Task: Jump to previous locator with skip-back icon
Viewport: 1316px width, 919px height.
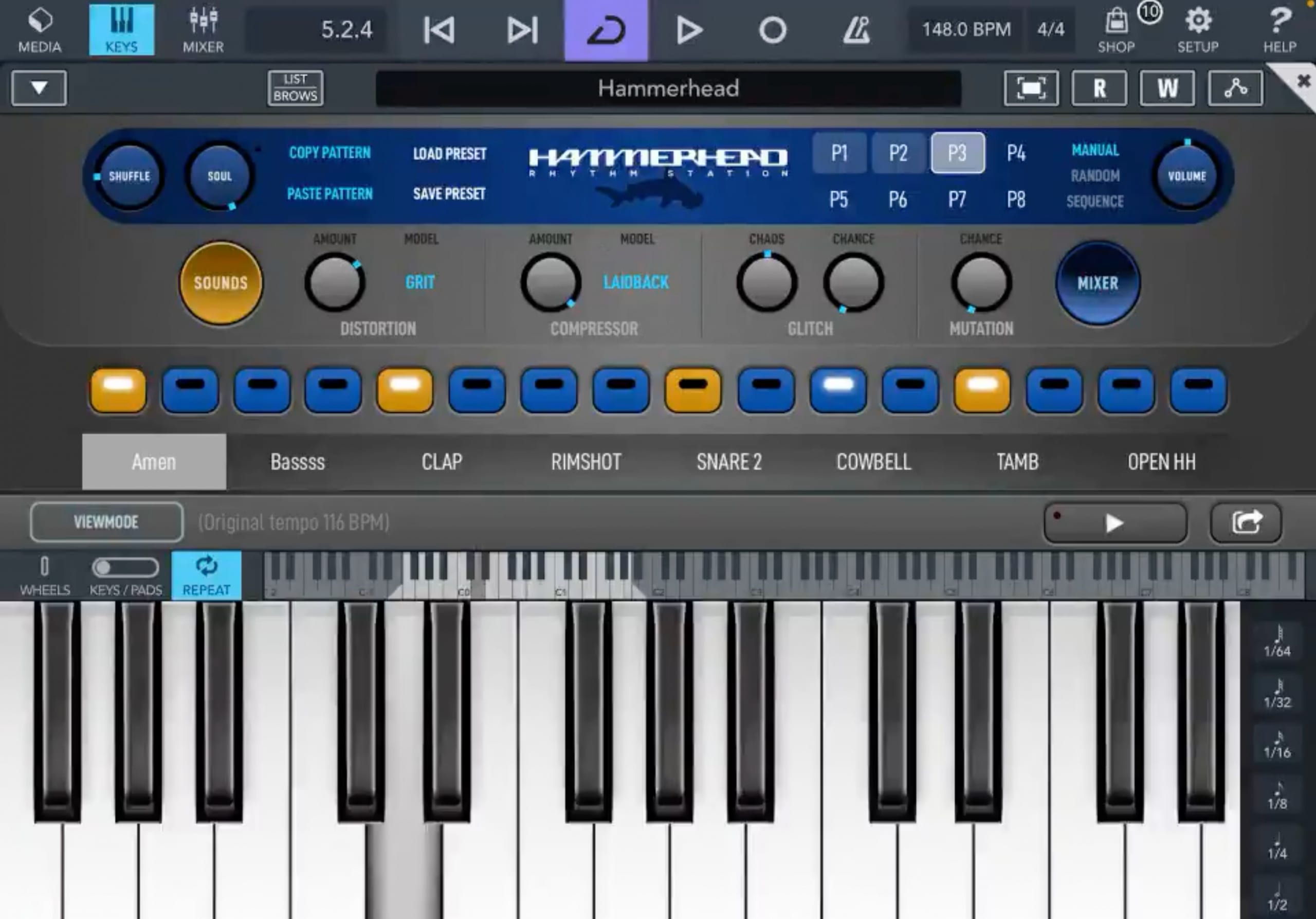Action: pyautogui.click(x=439, y=30)
